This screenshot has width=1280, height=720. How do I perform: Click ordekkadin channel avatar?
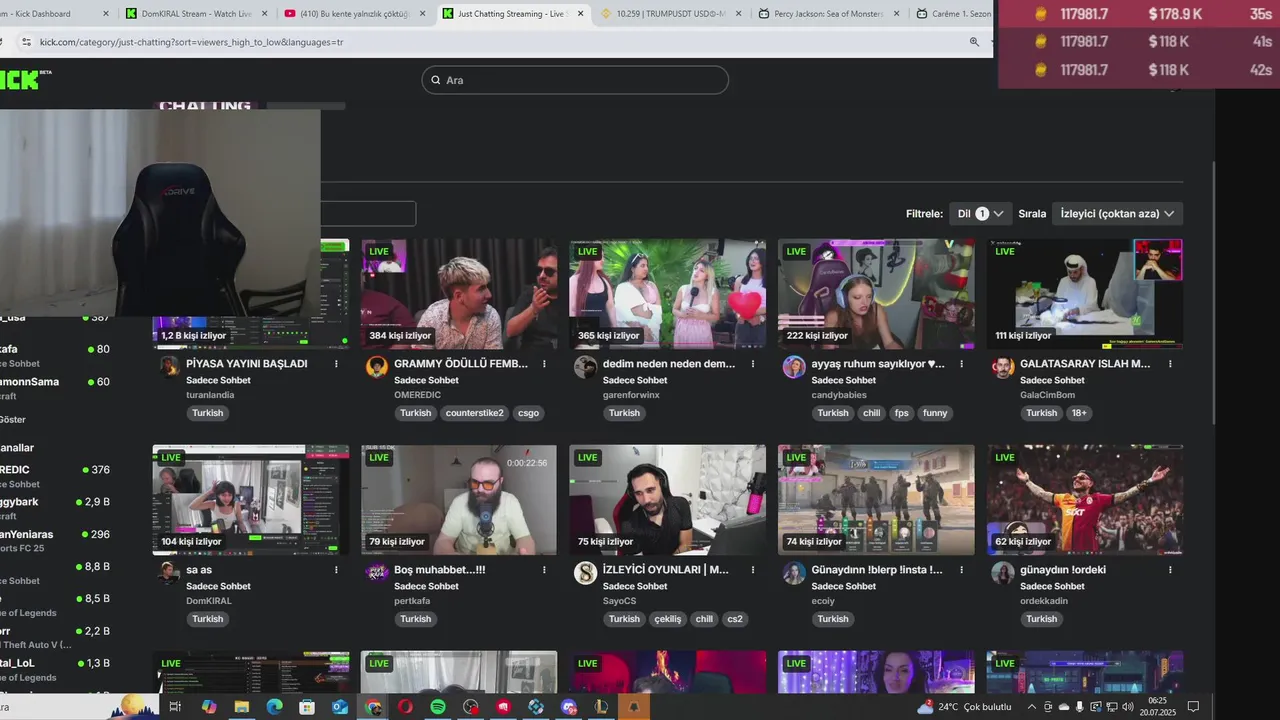click(1003, 573)
